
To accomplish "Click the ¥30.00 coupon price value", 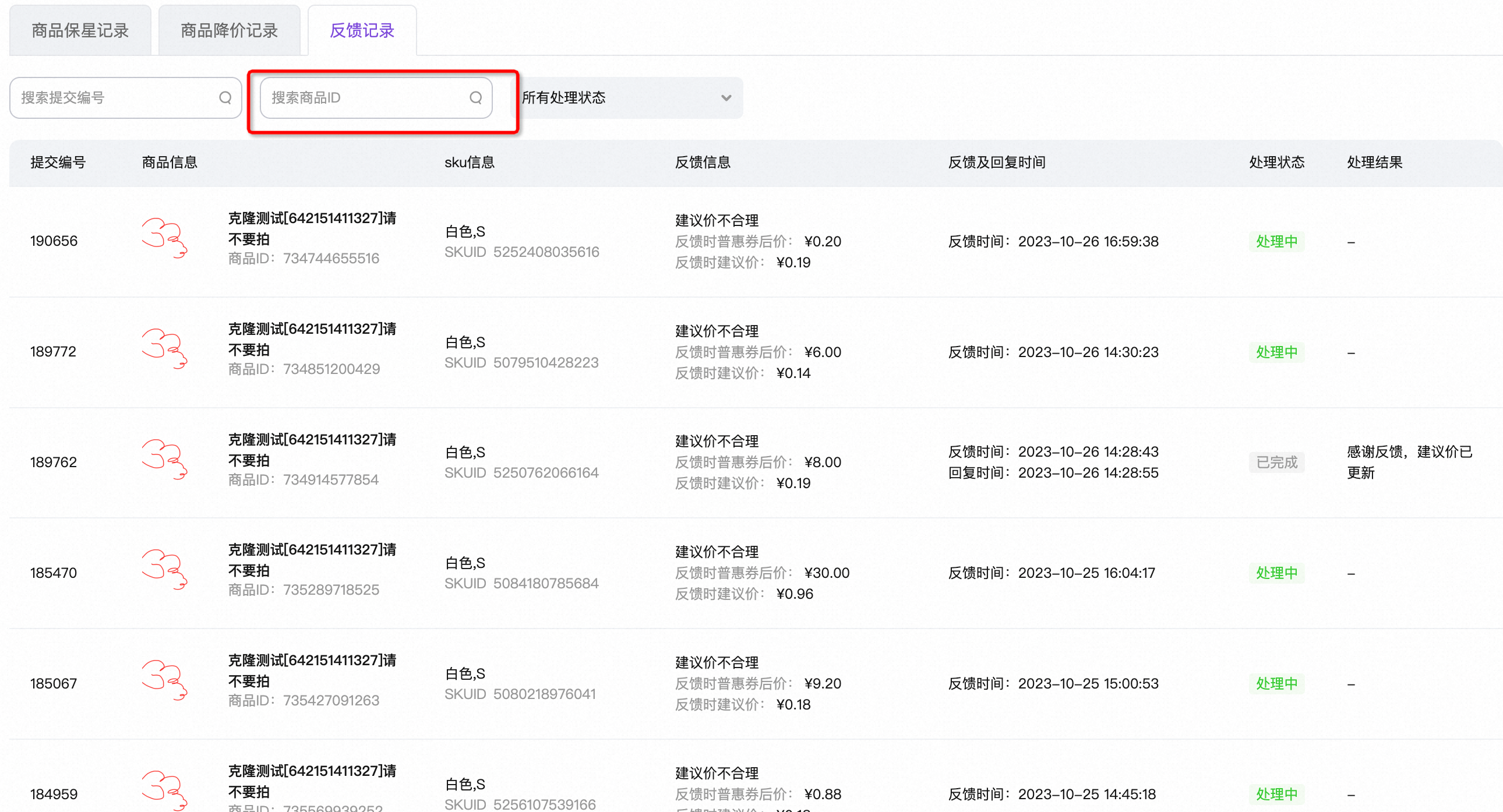I will tap(827, 573).
